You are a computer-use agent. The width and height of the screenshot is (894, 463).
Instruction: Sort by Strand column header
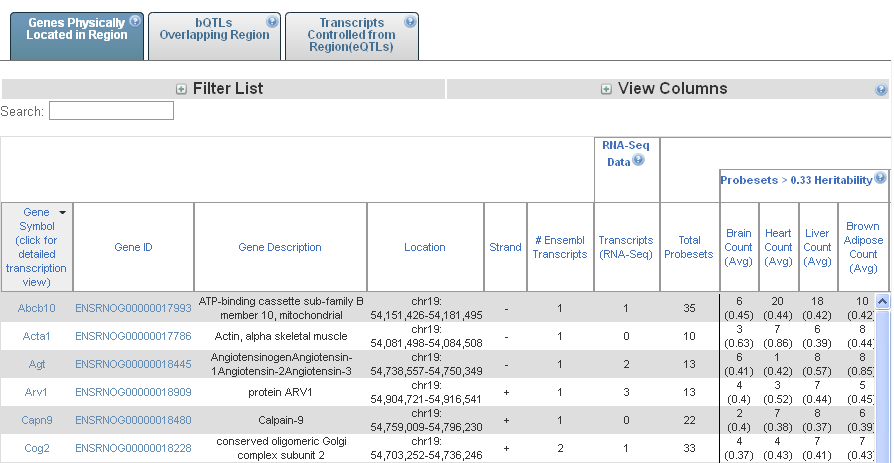click(505, 247)
